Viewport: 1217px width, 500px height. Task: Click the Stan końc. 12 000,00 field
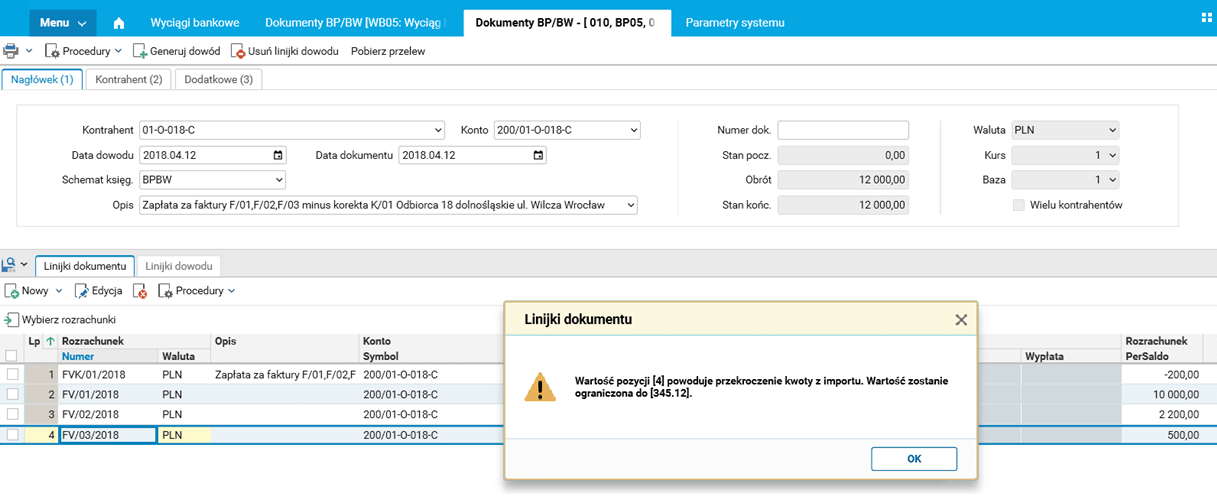tap(843, 205)
